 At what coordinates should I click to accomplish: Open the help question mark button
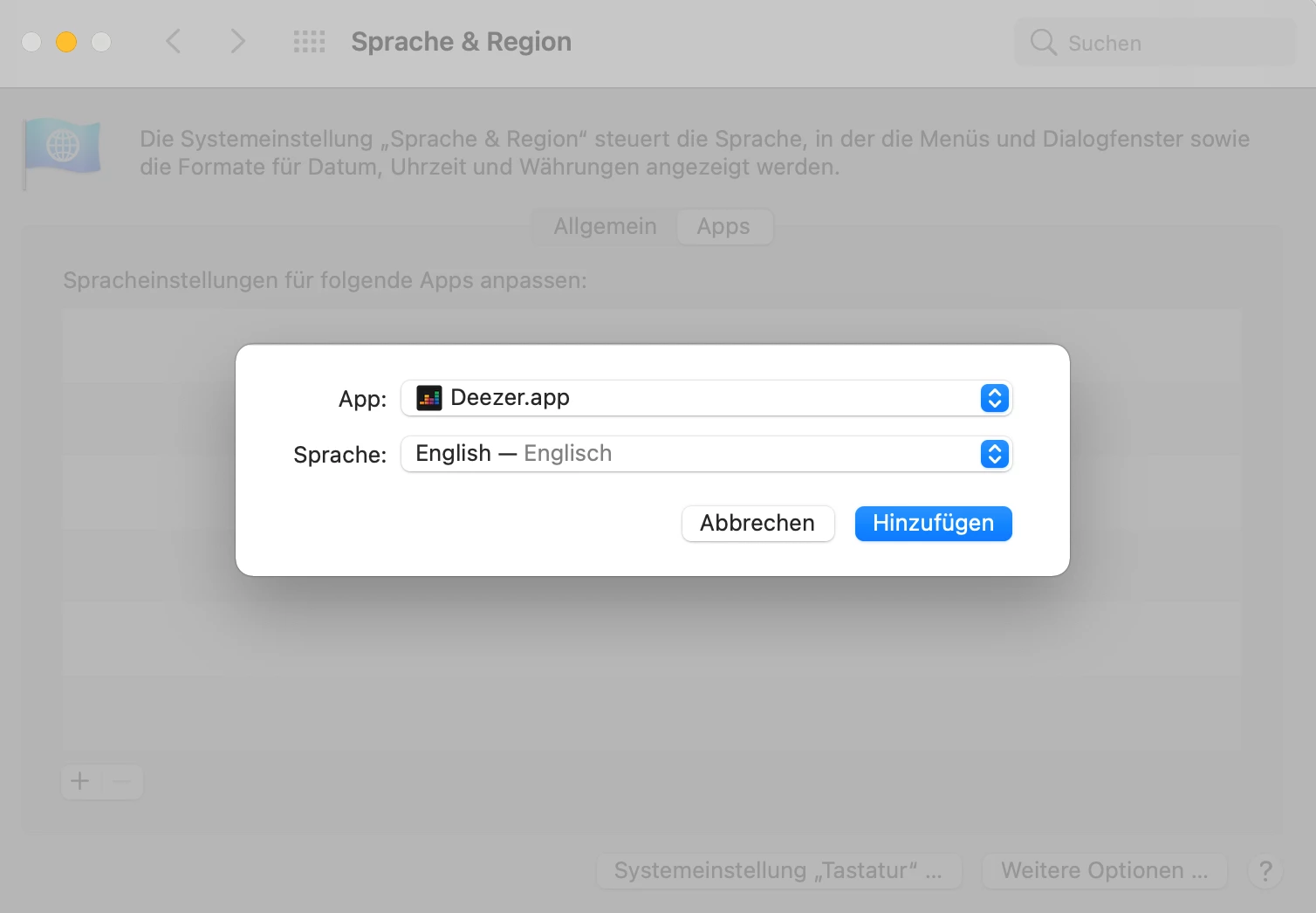pyautogui.click(x=1265, y=870)
